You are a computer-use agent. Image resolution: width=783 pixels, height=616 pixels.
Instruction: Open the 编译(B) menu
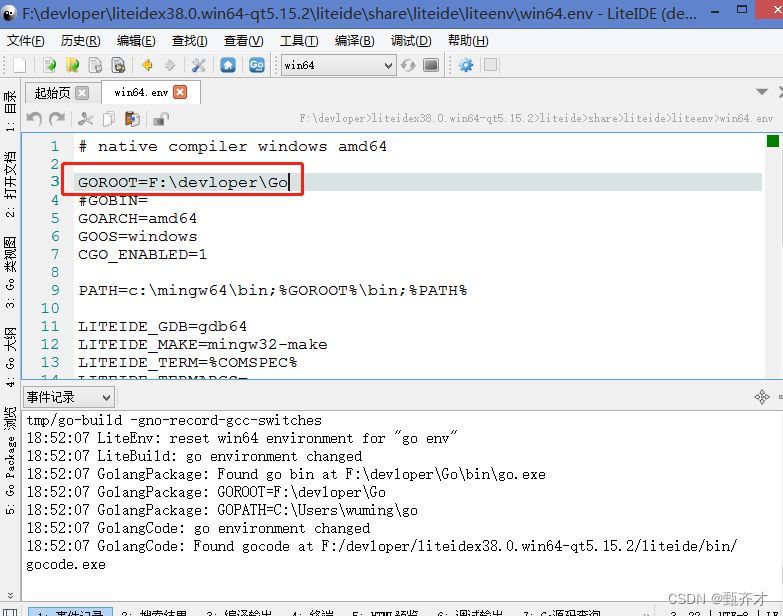(355, 41)
